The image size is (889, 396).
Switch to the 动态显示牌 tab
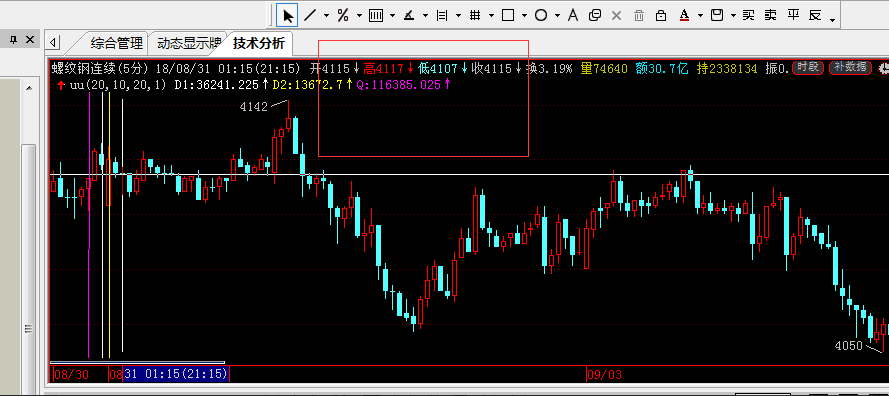pos(189,43)
